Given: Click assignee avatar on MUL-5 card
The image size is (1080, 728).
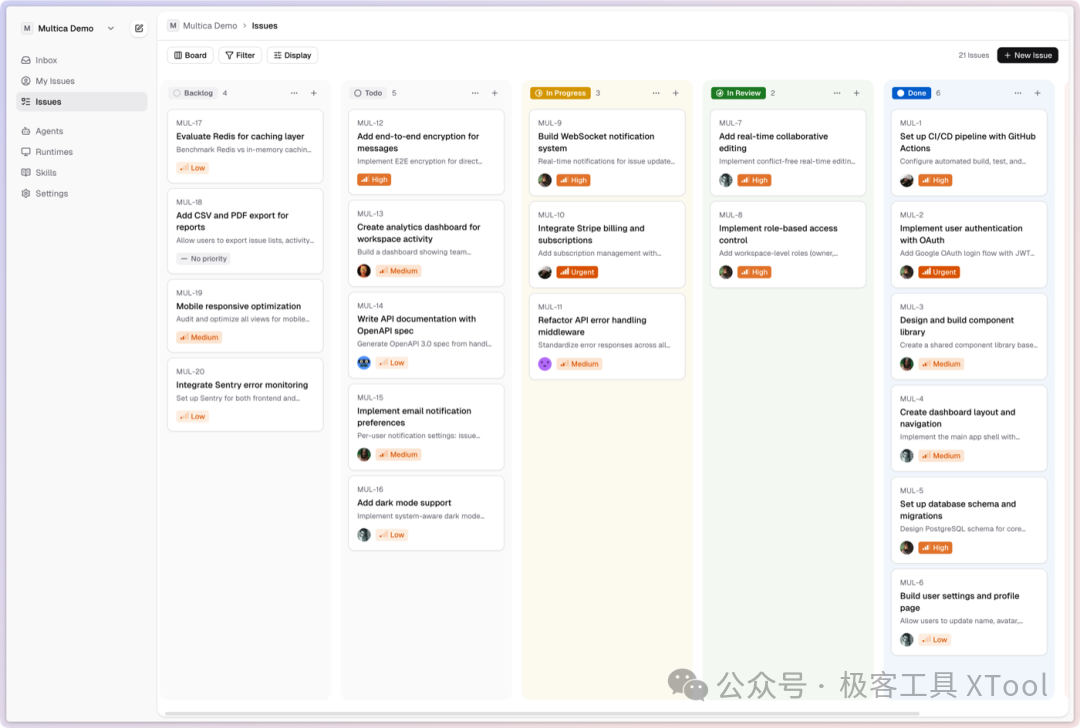Looking at the screenshot, I should [906, 548].
